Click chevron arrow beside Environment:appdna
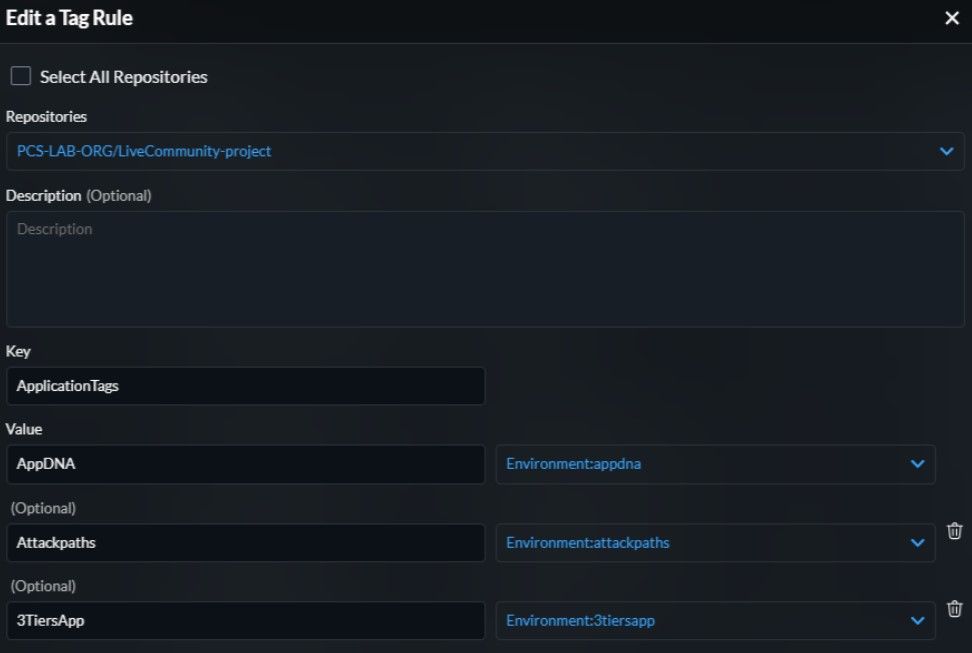The width and height of the screenshot is (972, 653). [917, 464]
